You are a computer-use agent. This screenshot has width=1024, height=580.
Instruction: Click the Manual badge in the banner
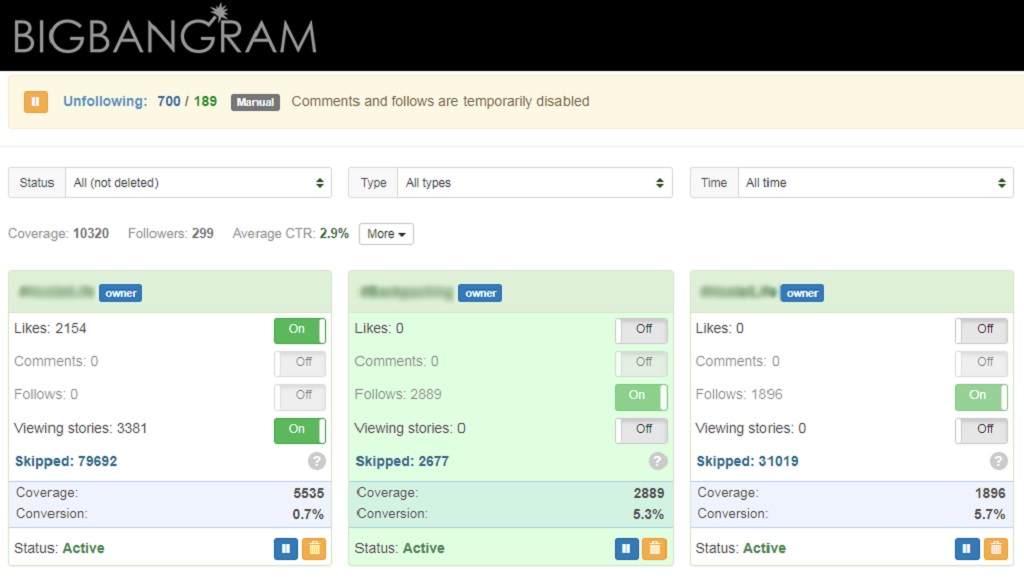[255, 102]
